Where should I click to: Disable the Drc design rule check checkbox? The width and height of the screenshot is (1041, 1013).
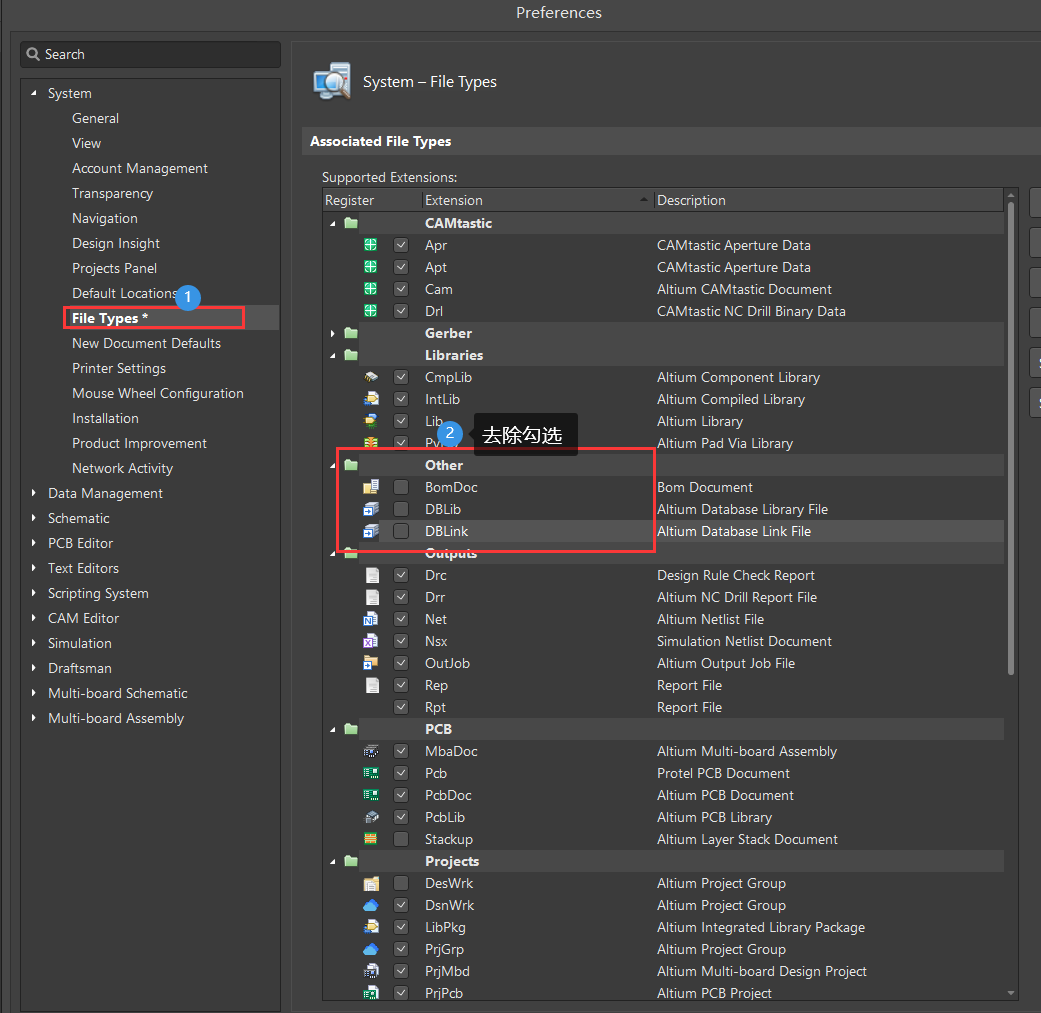[x=401, y=575]
